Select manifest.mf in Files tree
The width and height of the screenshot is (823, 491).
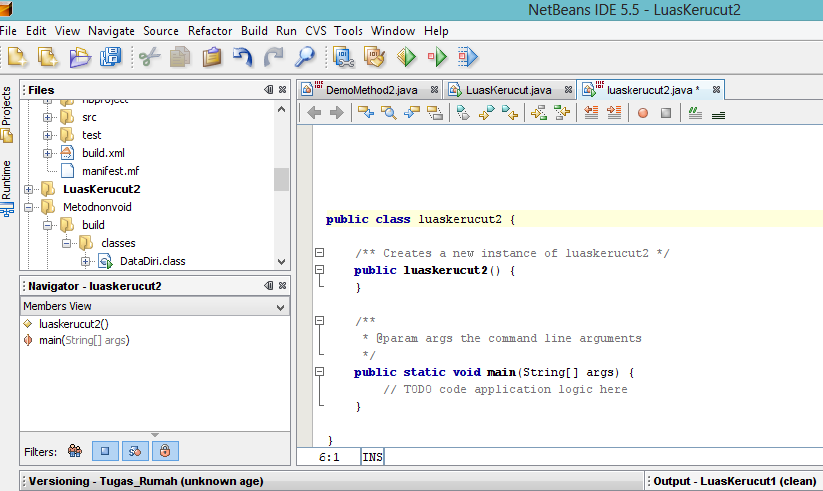pyautogui.click(x=110, y=171)
